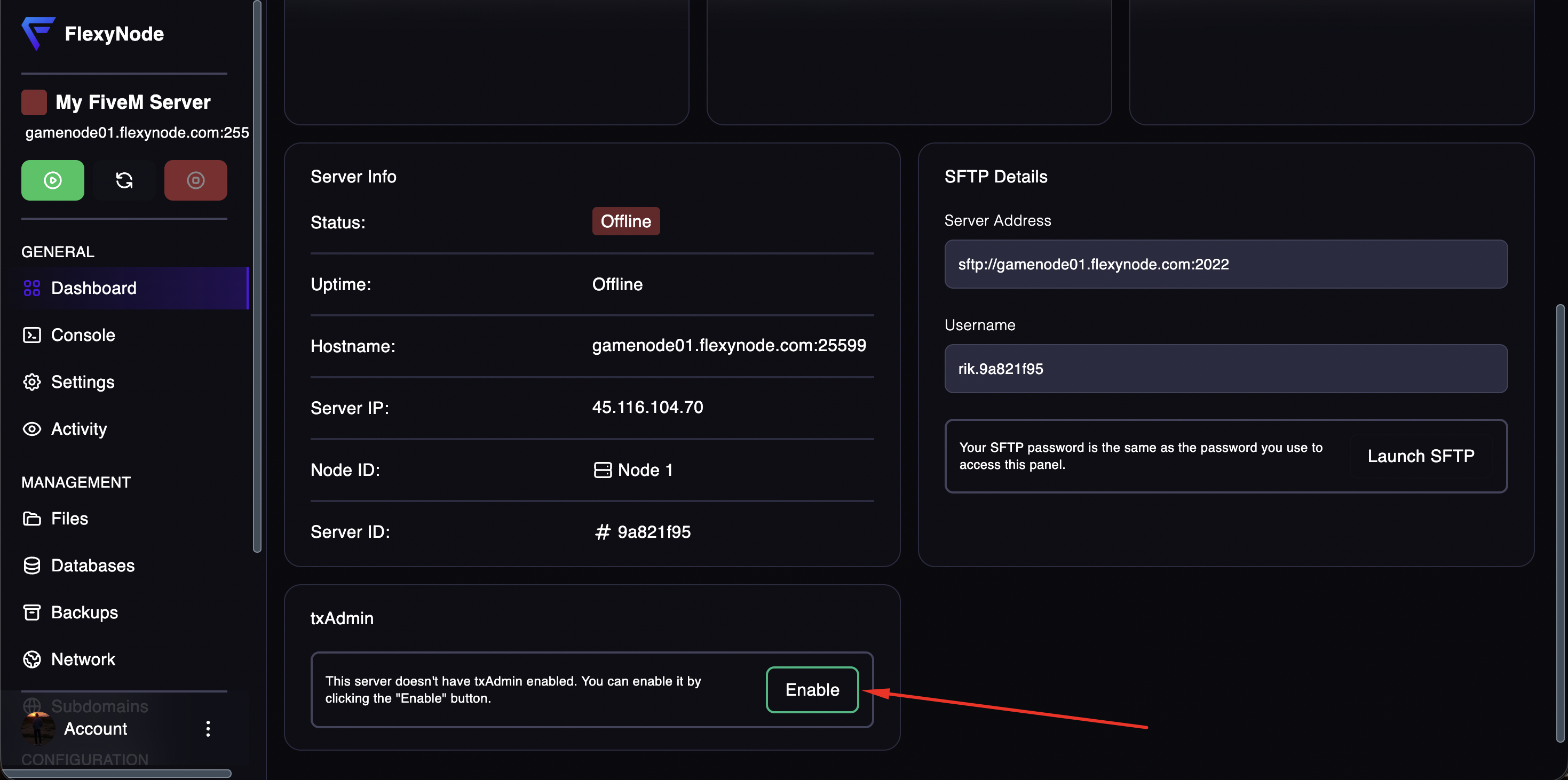Click the red Stop server button
This screenshot has height=780, width=1568.
point(195,180)
